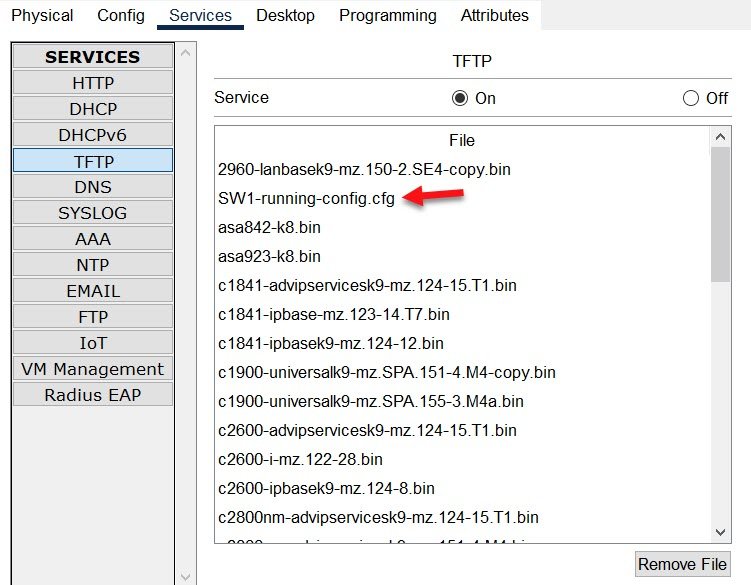This screenshot has height=585, width=751.
Task: Select c2600-i-mz.122-28.bin file
Action: pos(300,459)
